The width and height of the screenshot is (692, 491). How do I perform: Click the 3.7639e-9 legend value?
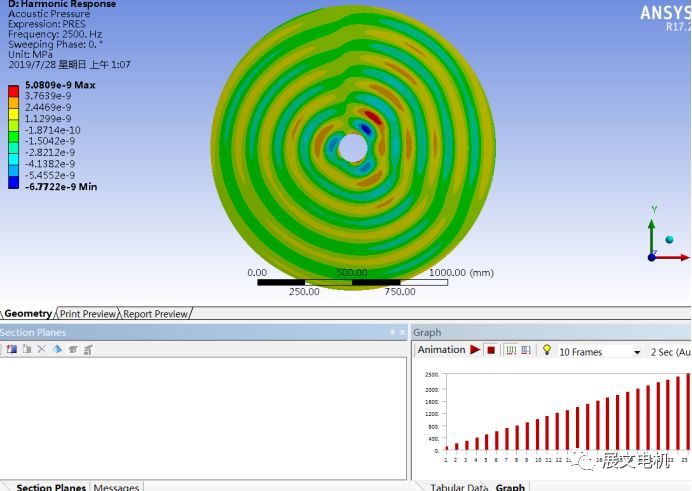(48, 96)
